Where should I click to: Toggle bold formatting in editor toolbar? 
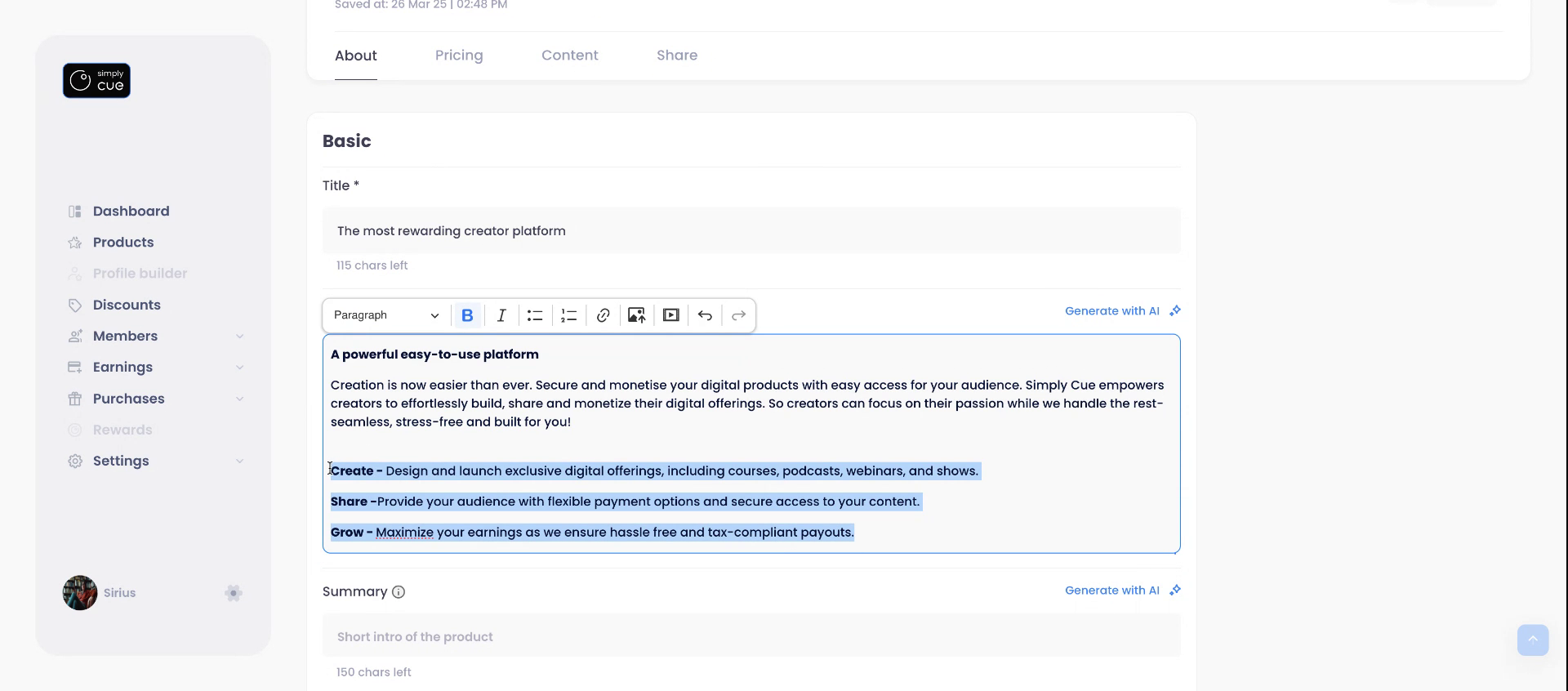(x=467, y=315)
